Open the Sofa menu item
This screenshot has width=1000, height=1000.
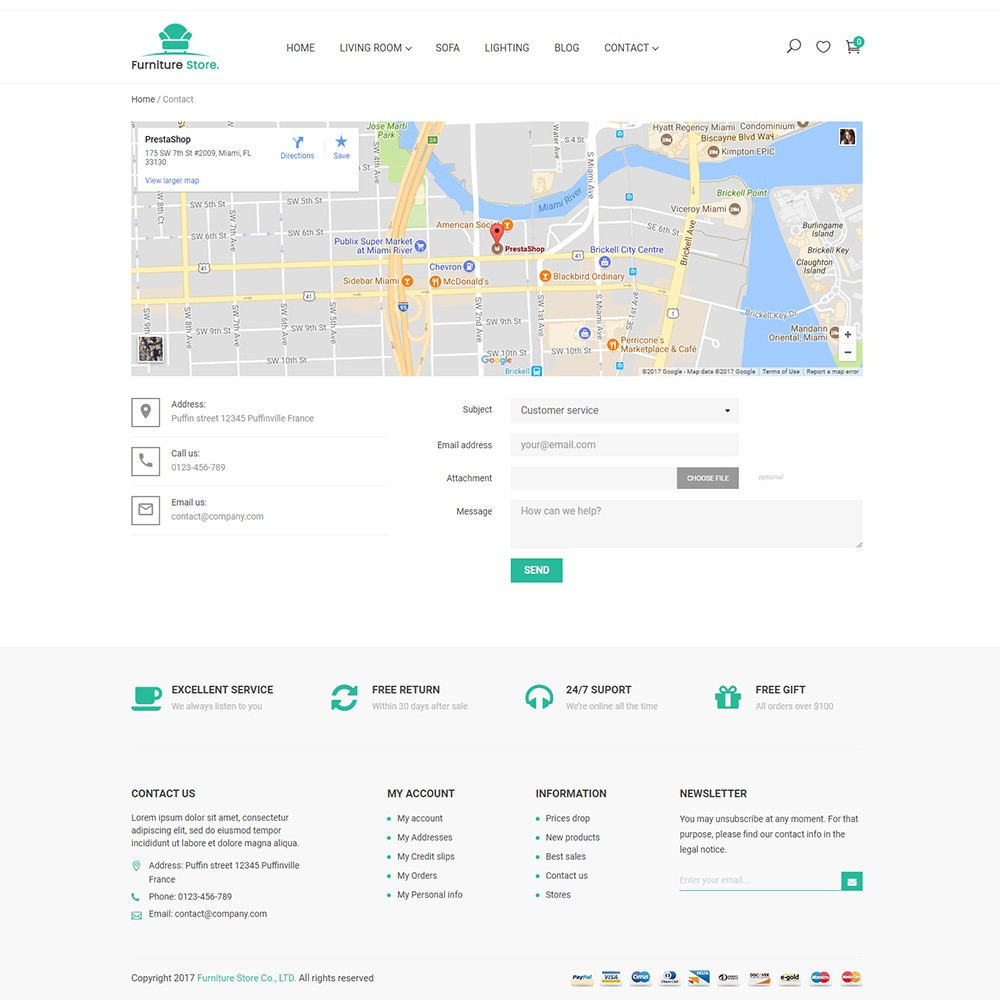pos(448,48)
